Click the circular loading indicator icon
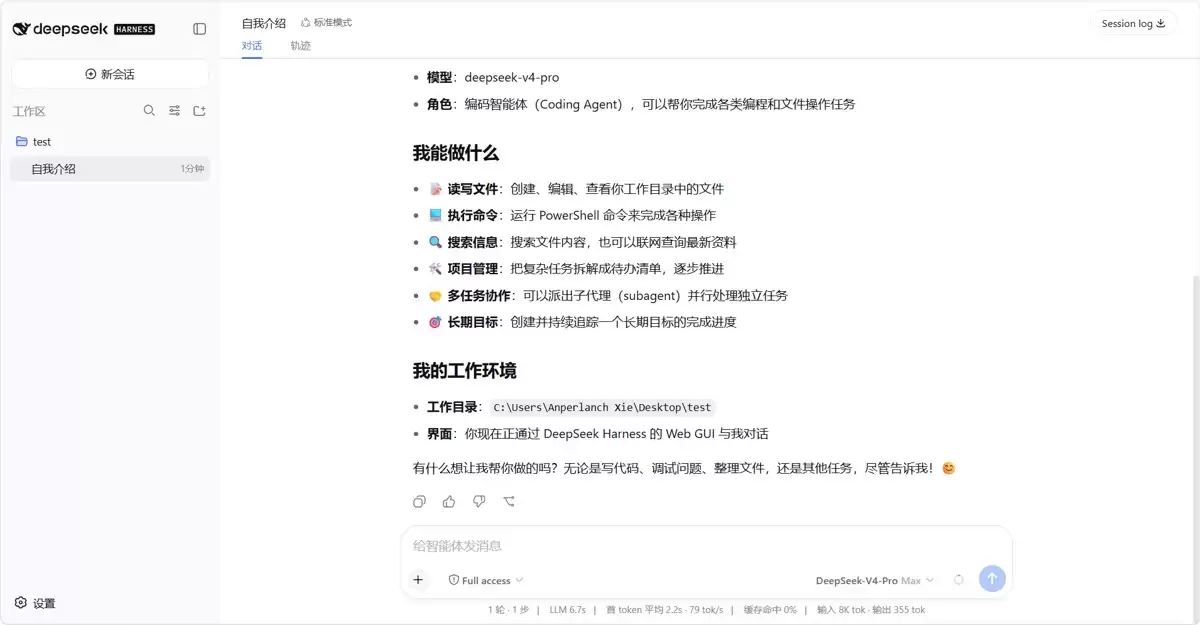The height and width of the screenshot is (625, 1200). [x=959, y=579]
